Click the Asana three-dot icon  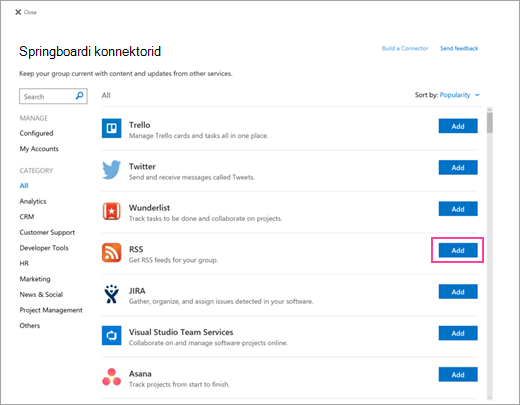tap(111, 377)
